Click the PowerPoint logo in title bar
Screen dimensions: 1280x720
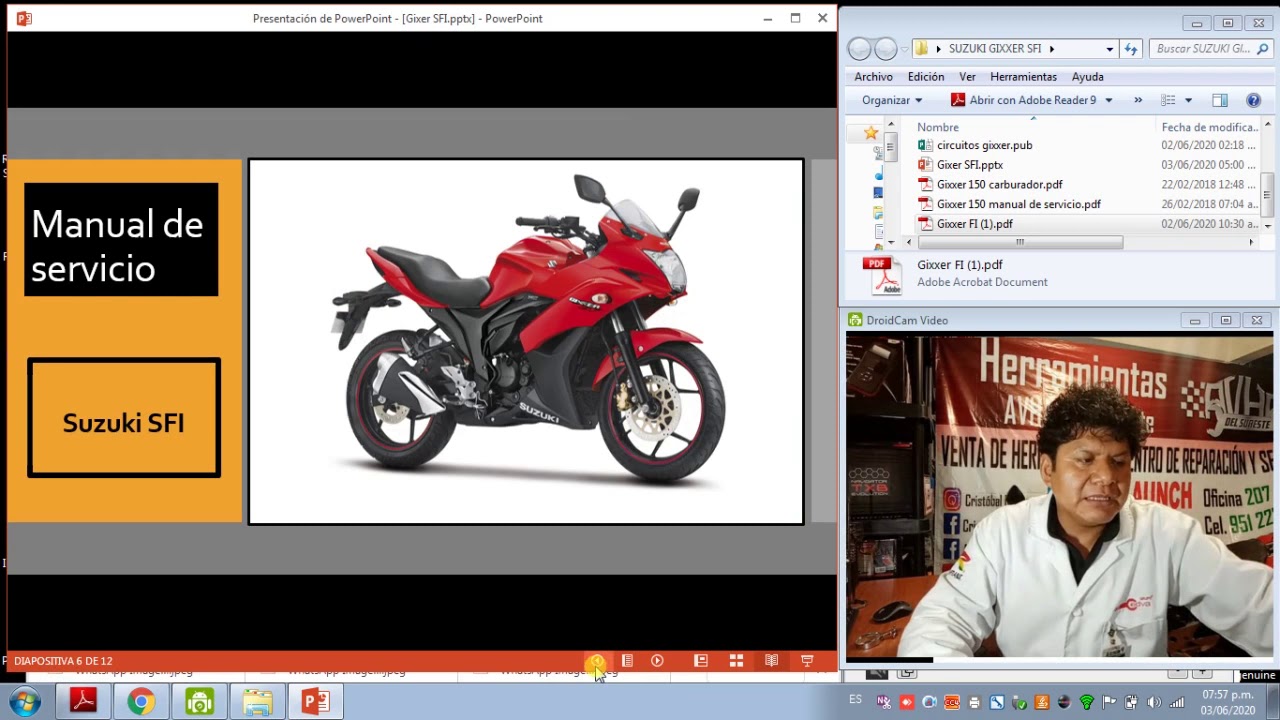tap(24, 18)
